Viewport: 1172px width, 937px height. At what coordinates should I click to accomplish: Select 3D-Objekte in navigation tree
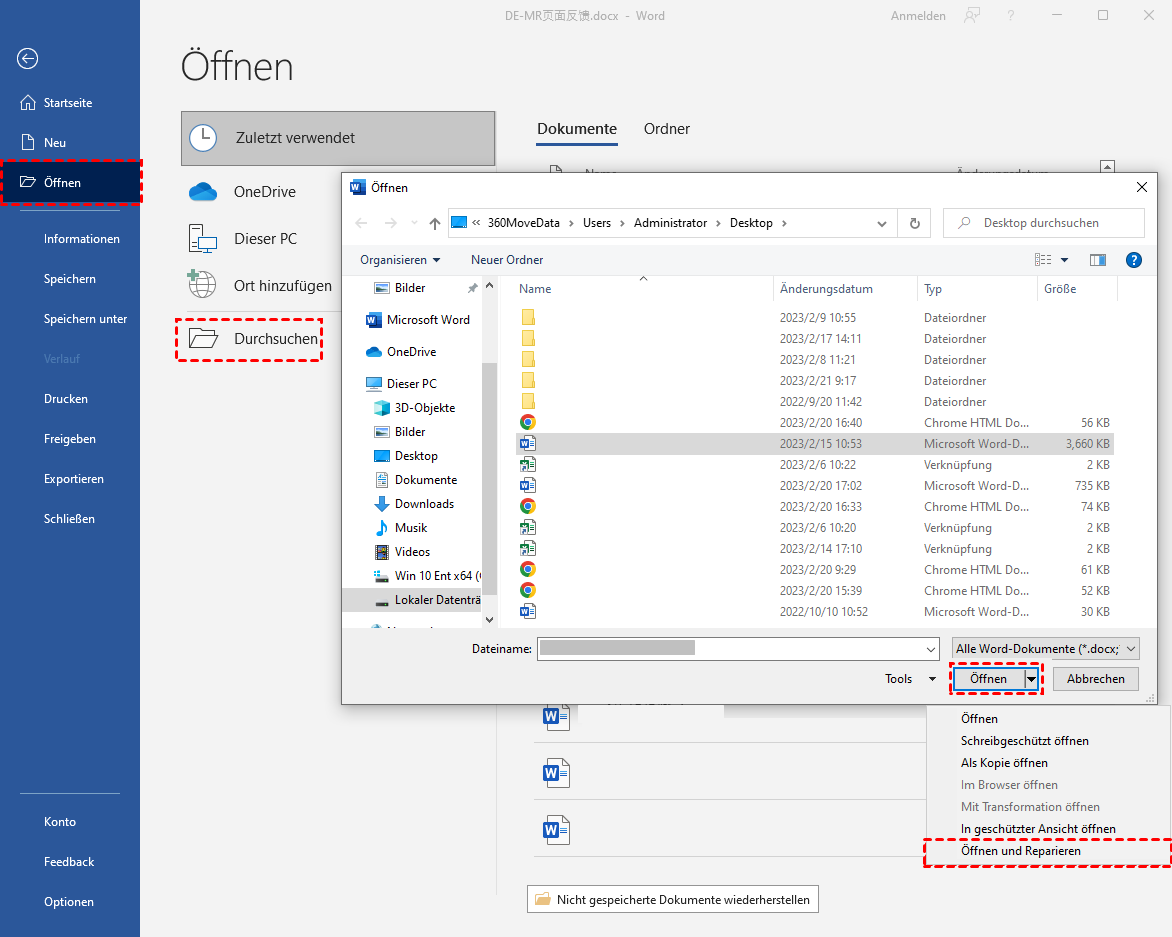coord(414,408)
